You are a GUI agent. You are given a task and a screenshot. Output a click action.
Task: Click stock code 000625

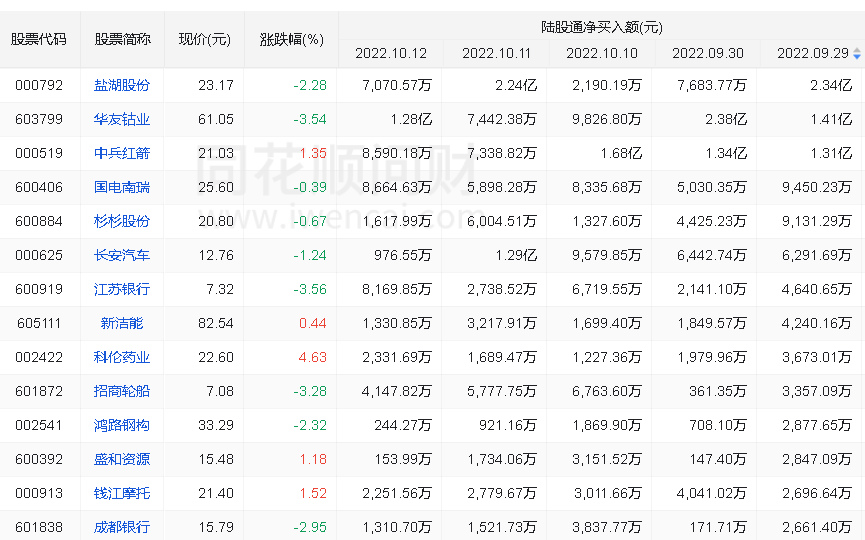click(x=39, y=255)
